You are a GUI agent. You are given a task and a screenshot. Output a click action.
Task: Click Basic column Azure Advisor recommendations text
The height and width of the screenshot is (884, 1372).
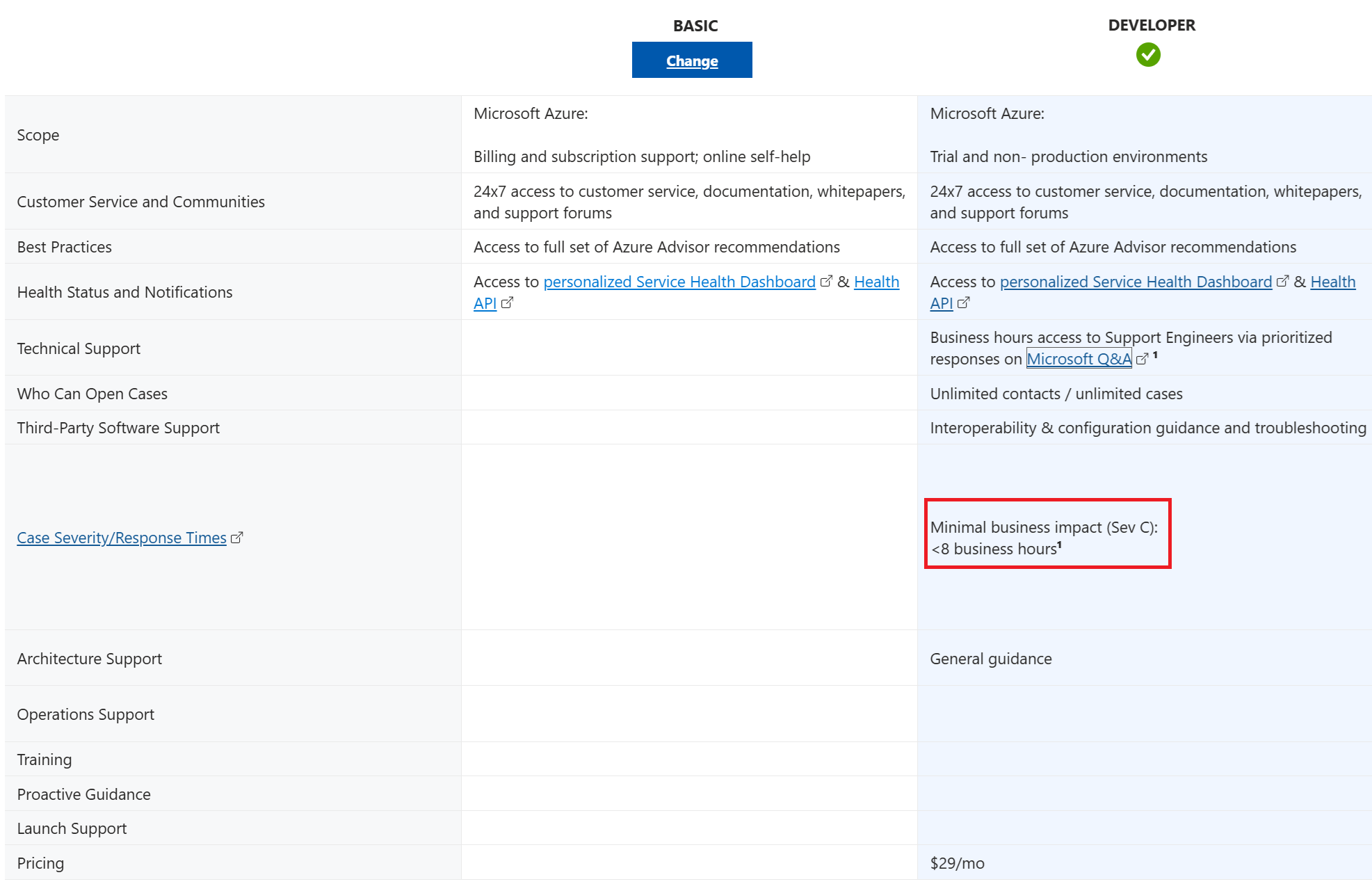pos(656,247)
